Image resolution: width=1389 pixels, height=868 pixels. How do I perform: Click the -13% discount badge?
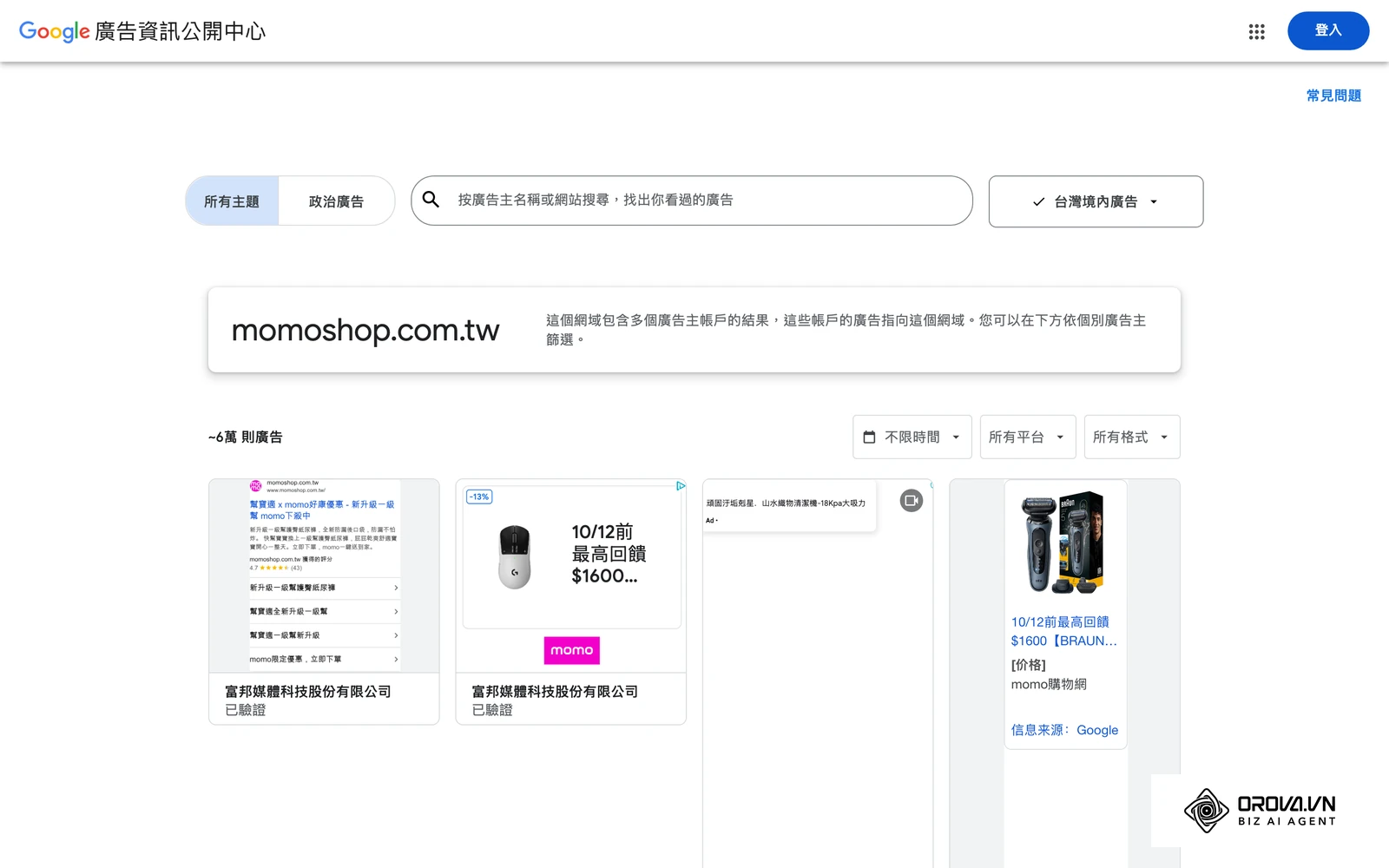coord(479,496)
